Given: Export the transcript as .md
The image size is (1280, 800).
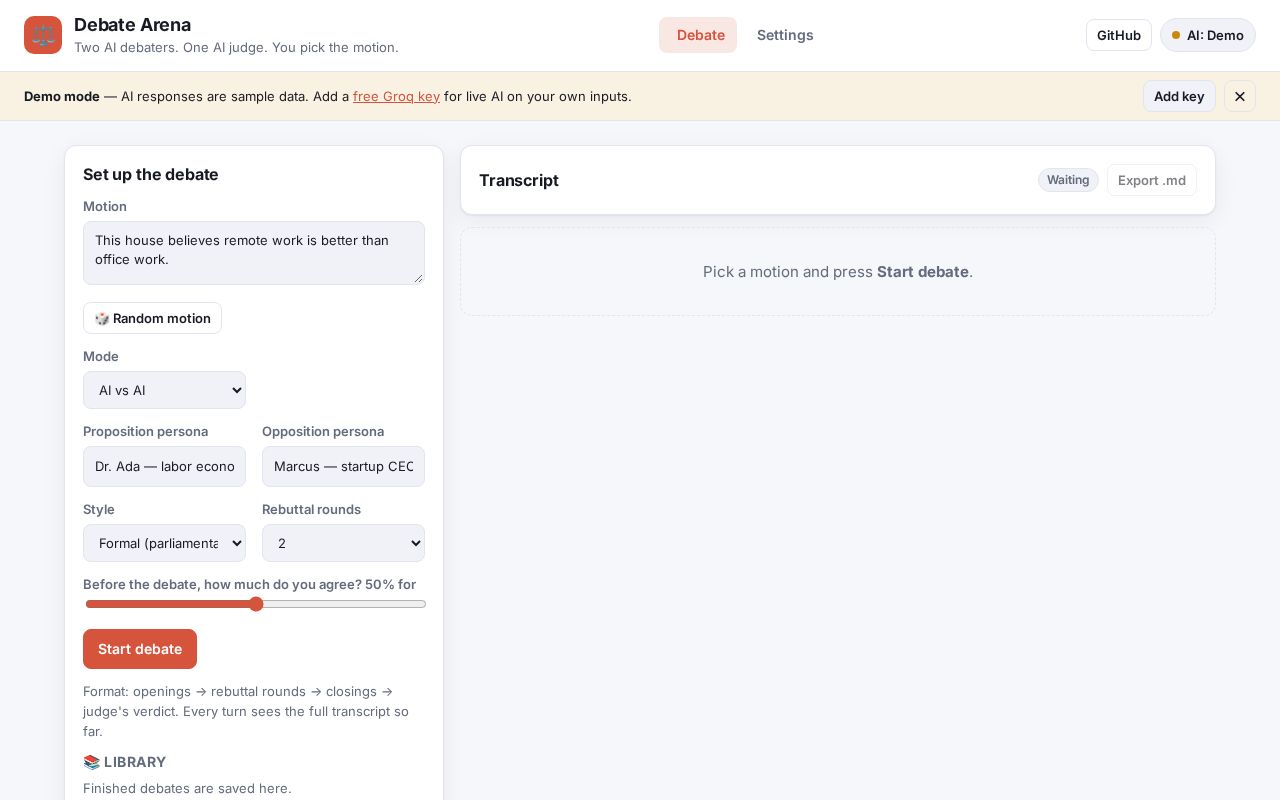Looking at the screenshot, I should click(x=1152, y=180).
